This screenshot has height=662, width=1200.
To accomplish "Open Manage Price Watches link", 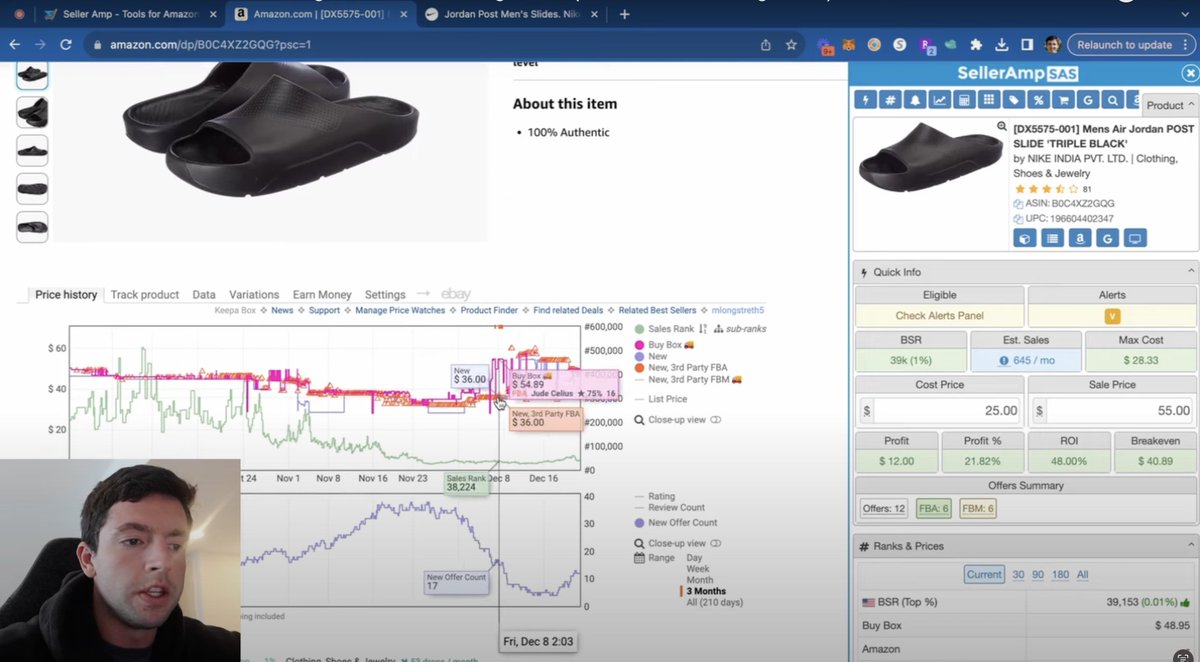I will click(400, 310).
